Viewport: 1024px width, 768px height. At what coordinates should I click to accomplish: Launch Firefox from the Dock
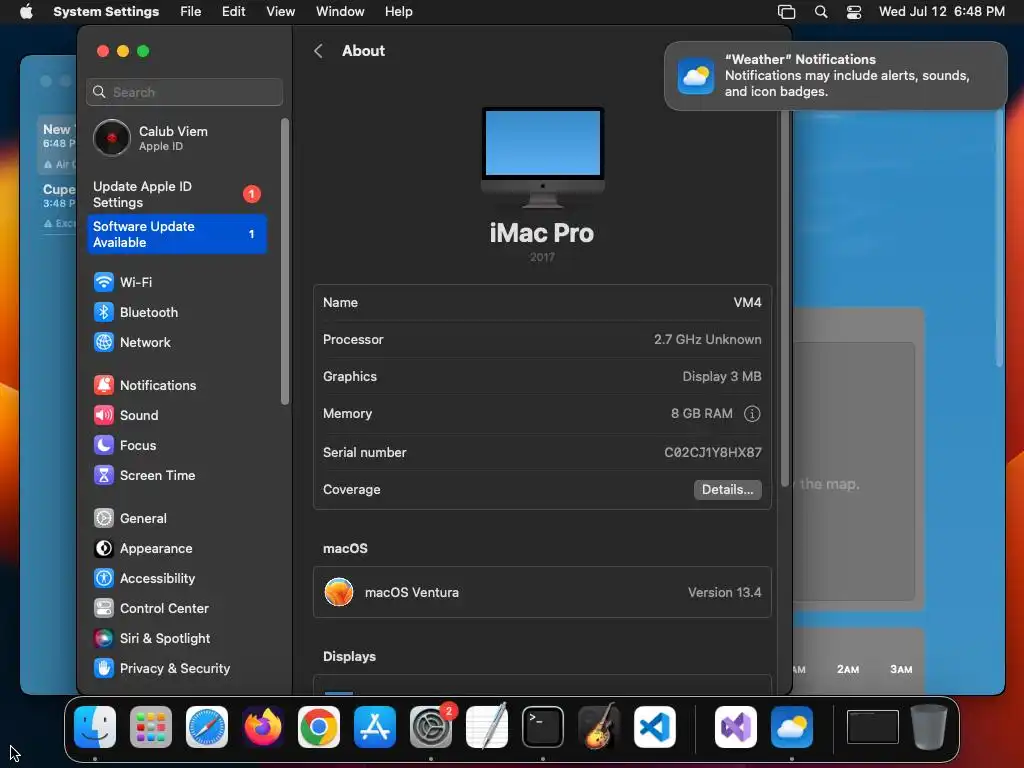coord(263,727)
